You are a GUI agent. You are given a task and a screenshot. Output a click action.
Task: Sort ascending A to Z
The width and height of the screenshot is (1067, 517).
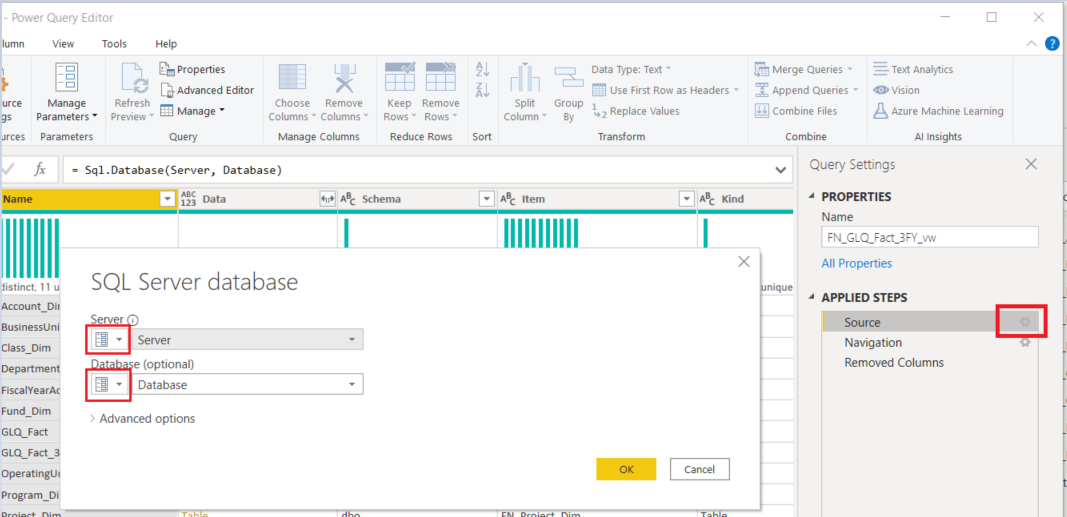(x=482, y=69)
